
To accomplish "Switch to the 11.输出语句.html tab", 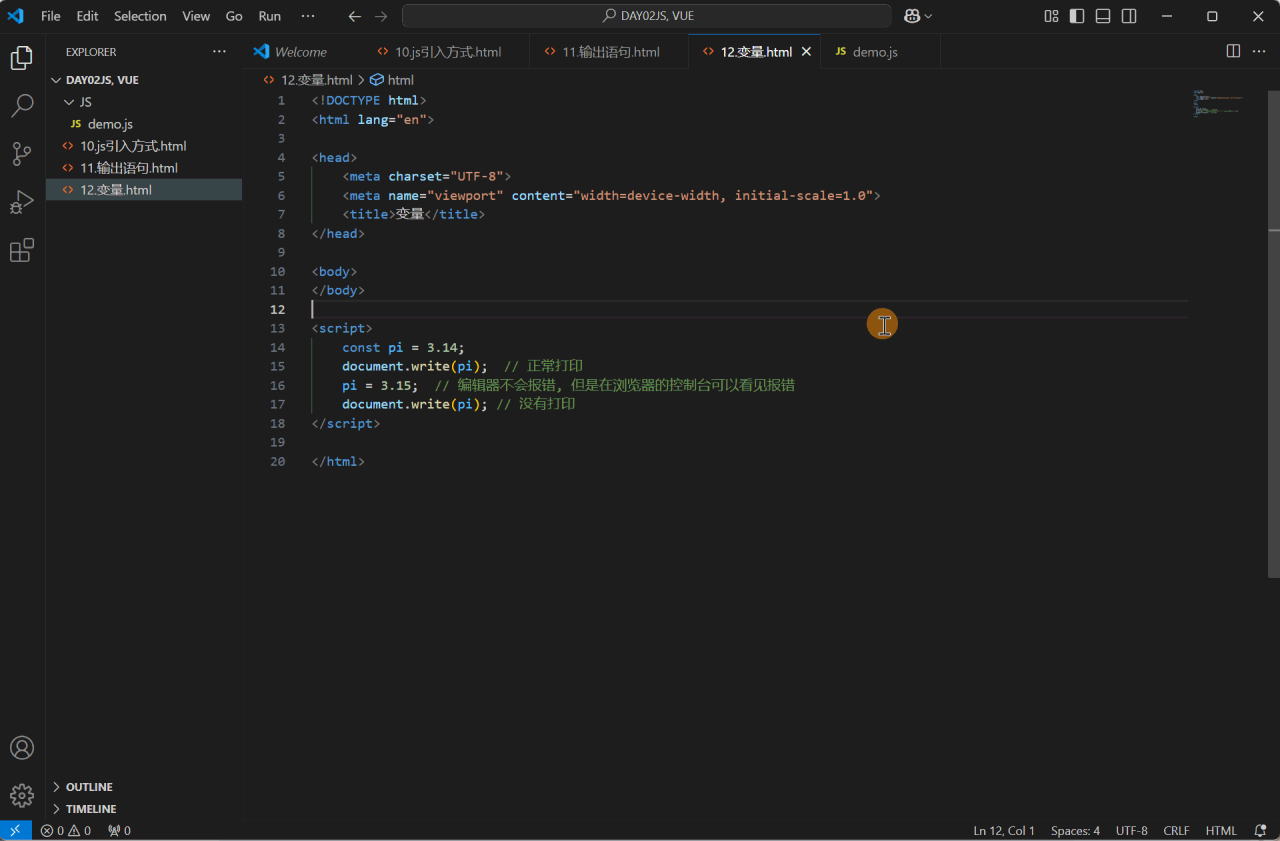I will click(x=611, y=51).
